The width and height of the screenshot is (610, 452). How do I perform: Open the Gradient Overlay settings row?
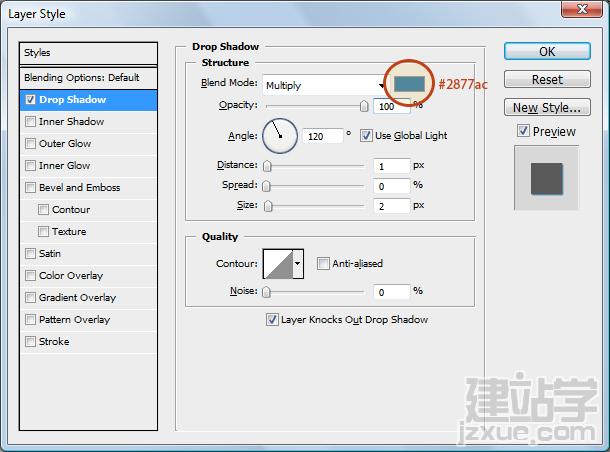(x=88, y=298)
